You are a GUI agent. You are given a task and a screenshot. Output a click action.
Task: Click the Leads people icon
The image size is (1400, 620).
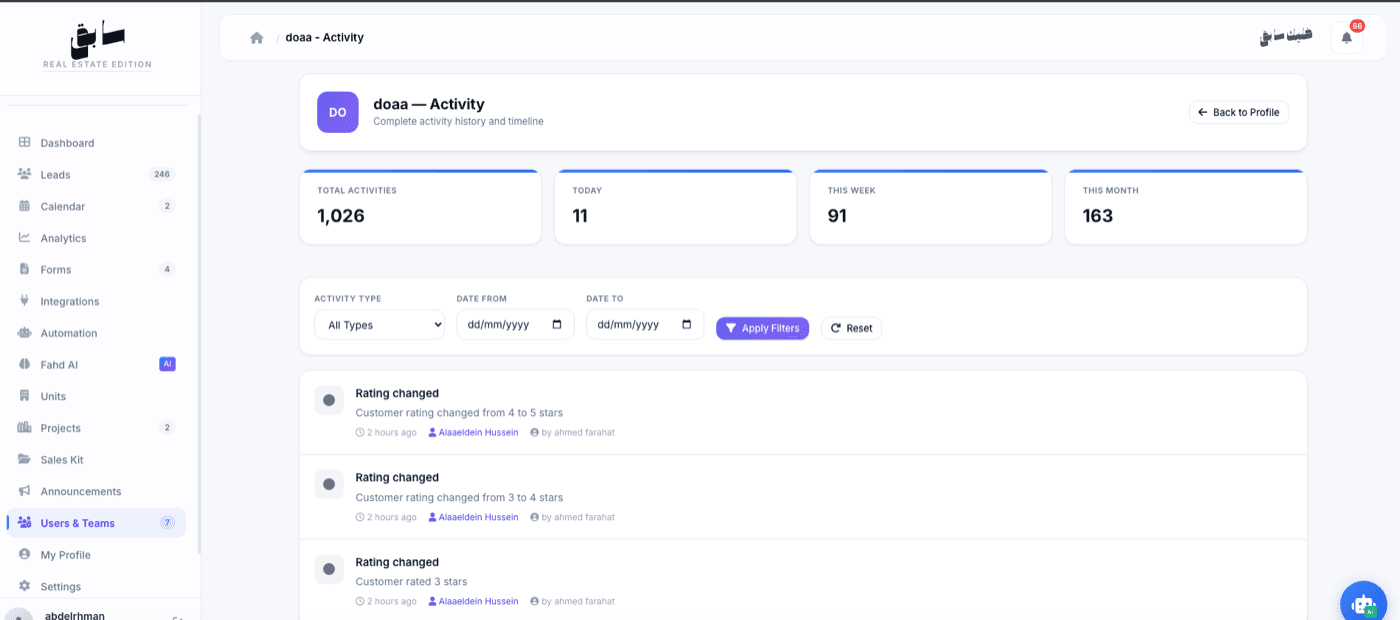coord(25,174)
